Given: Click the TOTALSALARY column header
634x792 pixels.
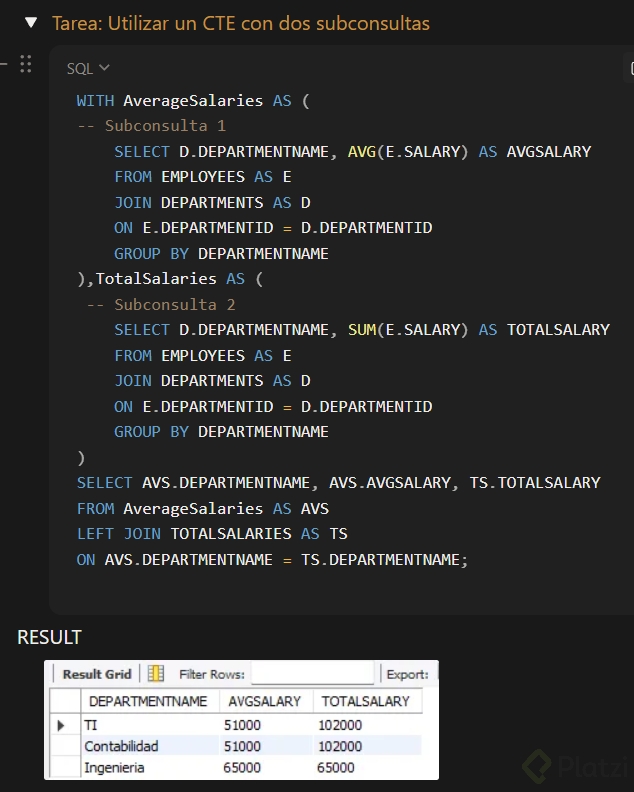Looking at the screenshot, I should tap(365, 701).
